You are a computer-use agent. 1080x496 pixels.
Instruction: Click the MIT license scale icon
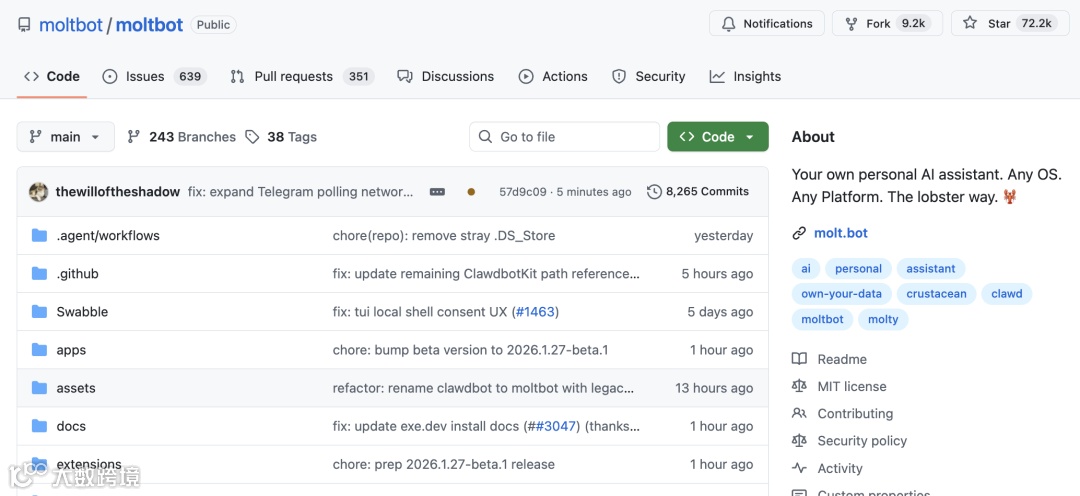[x=799, y=386]
